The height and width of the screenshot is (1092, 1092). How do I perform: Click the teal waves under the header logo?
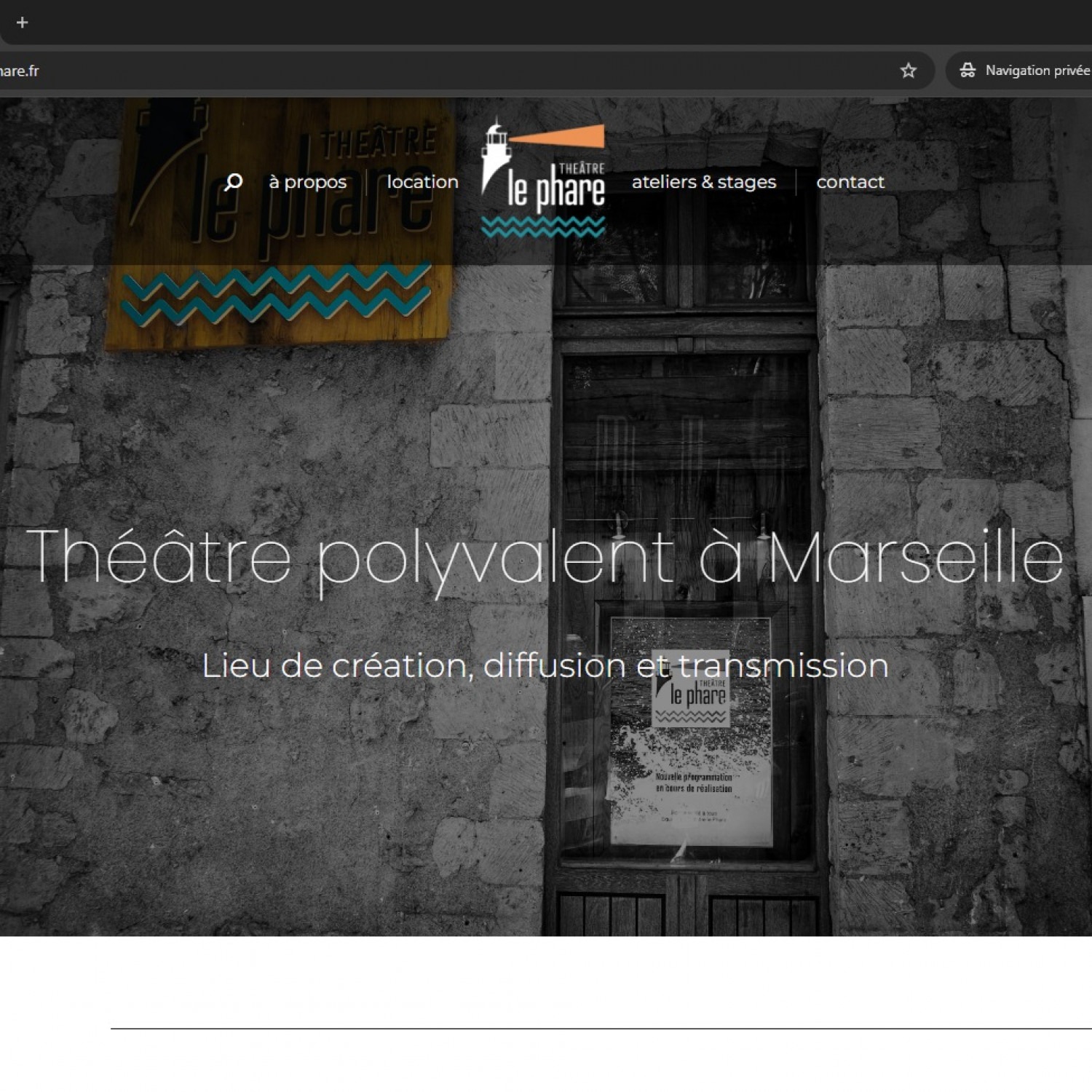pyautogui.click(x=543, y=227)
